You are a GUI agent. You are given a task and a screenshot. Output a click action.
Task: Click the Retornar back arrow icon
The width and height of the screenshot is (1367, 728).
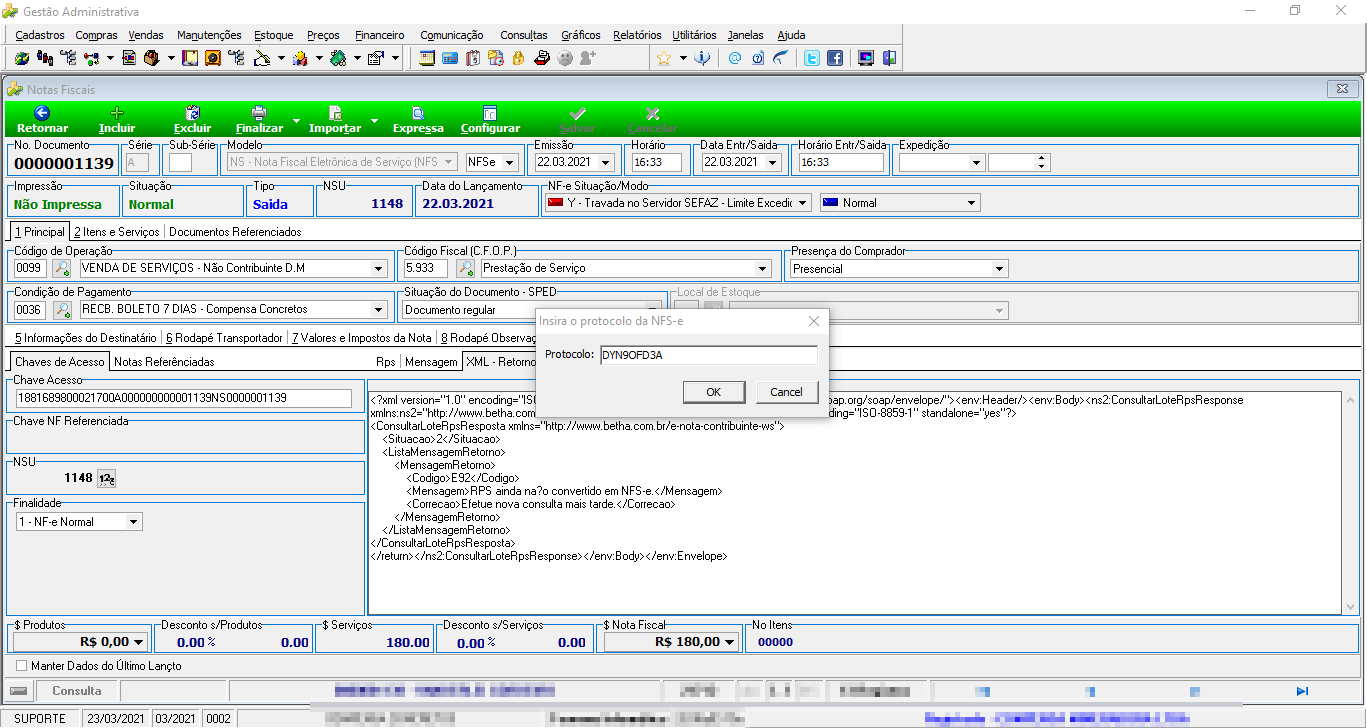(42, 113)
